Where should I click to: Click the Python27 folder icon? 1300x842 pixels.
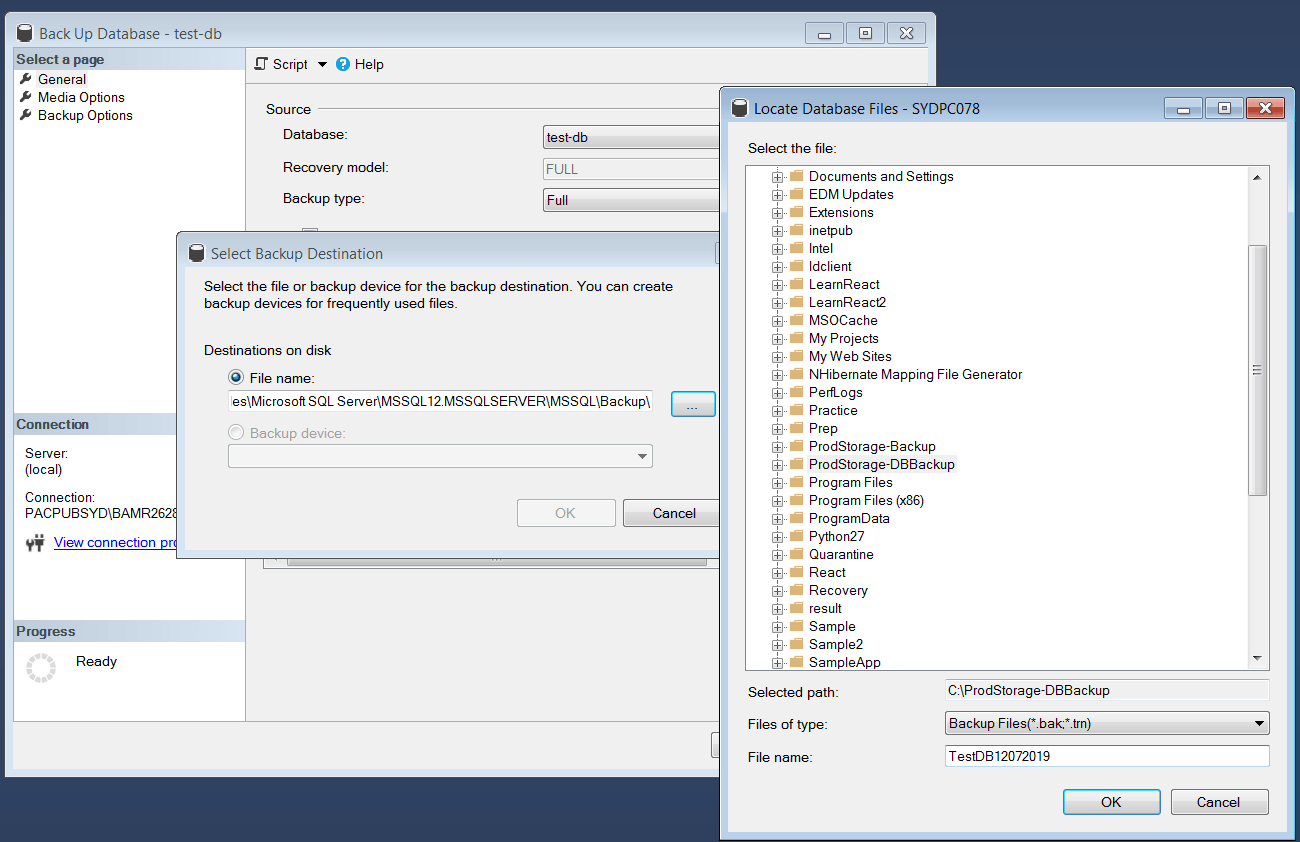click(x=796, y=536)
